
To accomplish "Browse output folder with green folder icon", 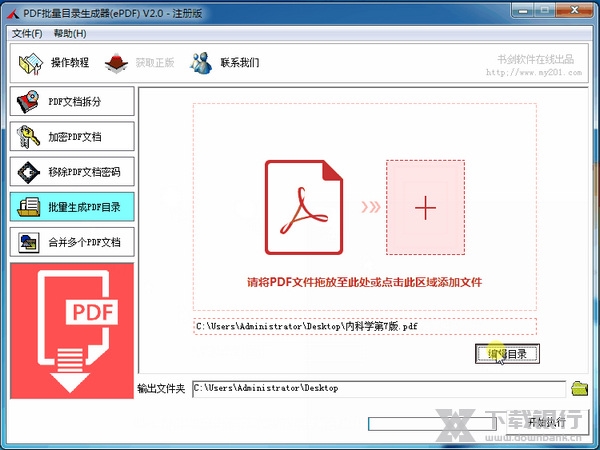I will (x=579, y=388).
